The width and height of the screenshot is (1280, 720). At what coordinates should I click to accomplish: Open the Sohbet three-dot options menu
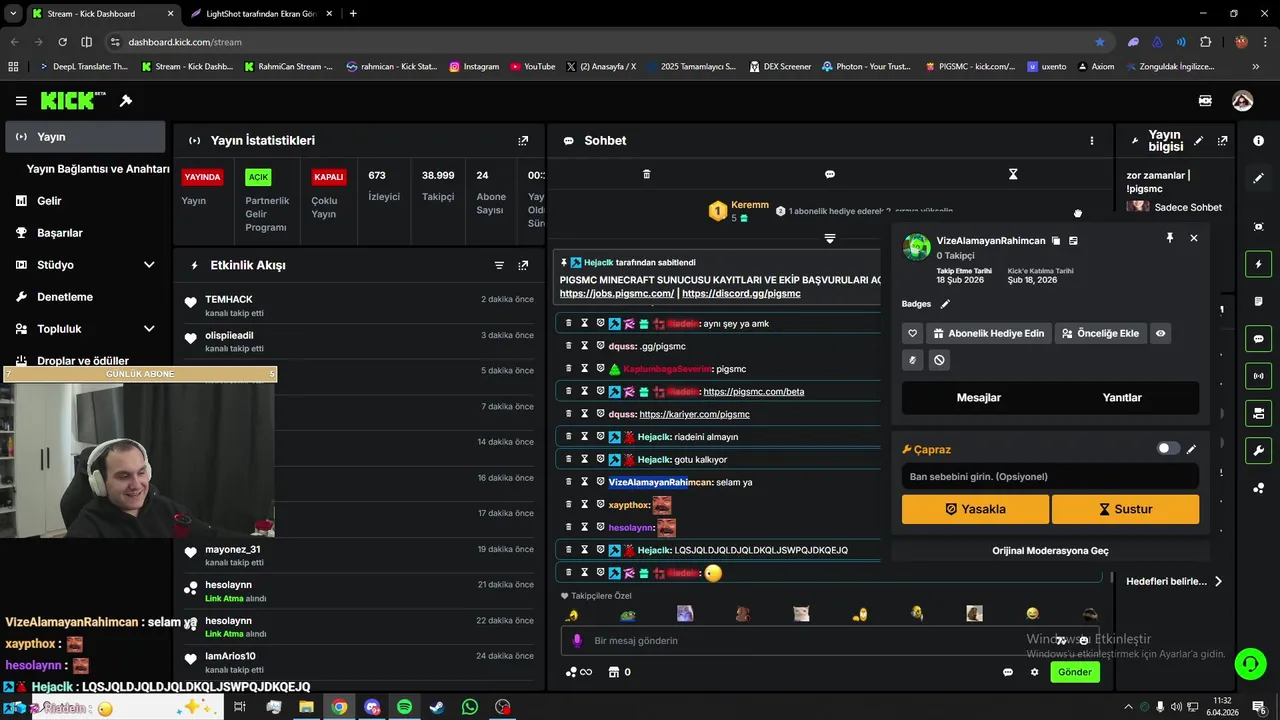coord(1092,141)
